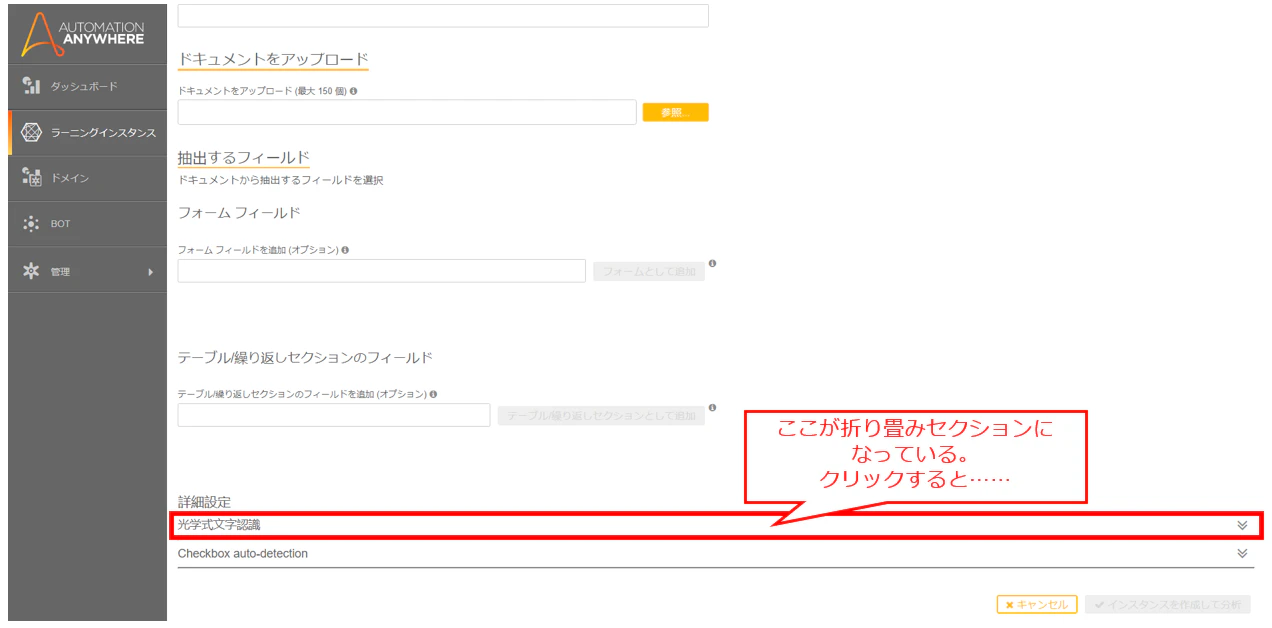Expand the 光学式文字認識 section chevron
This screenshot has width=1272, height=628.
[1242, 525]
